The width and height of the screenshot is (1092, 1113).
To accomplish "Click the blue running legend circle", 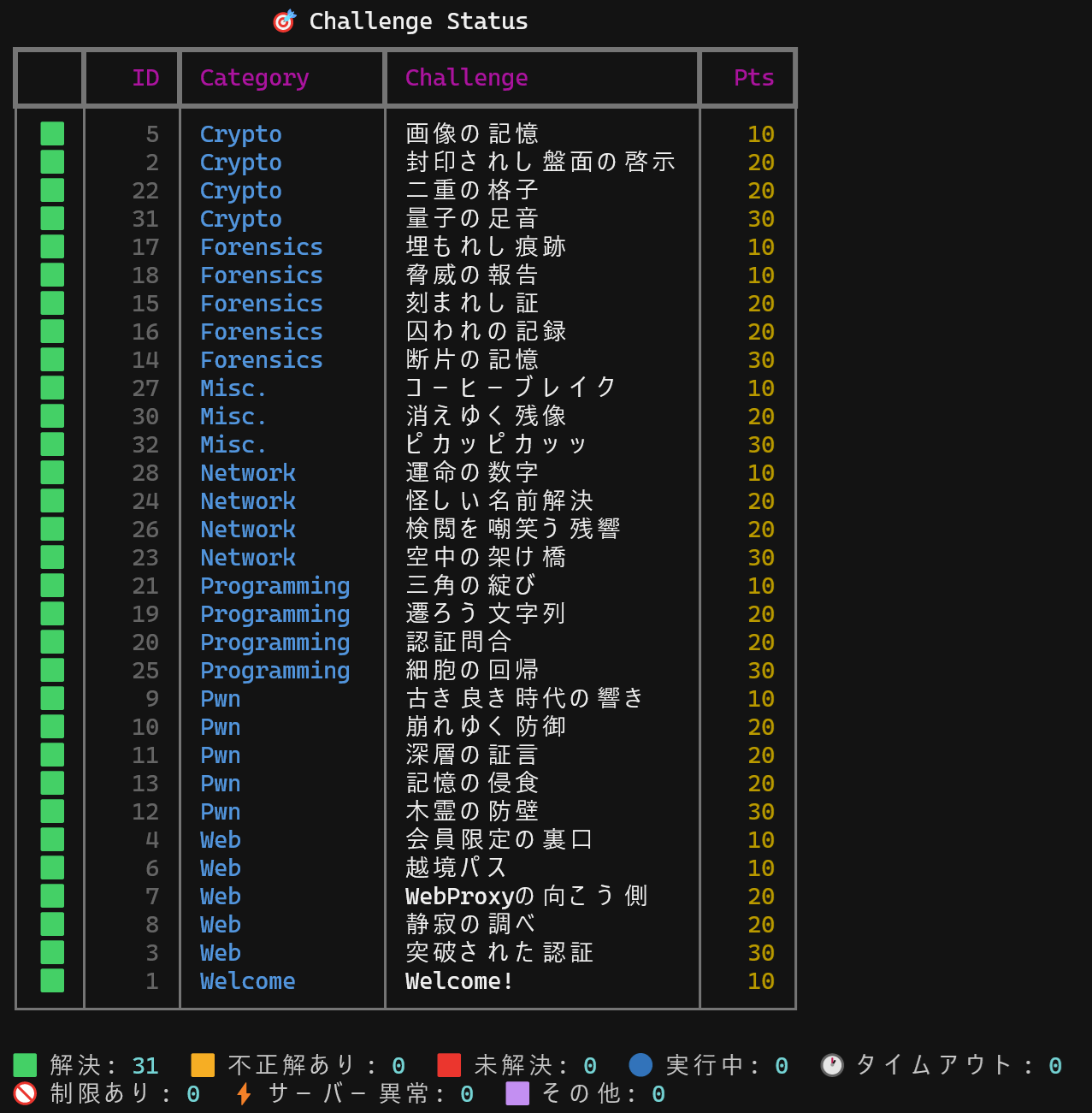I will point(640,1065).
